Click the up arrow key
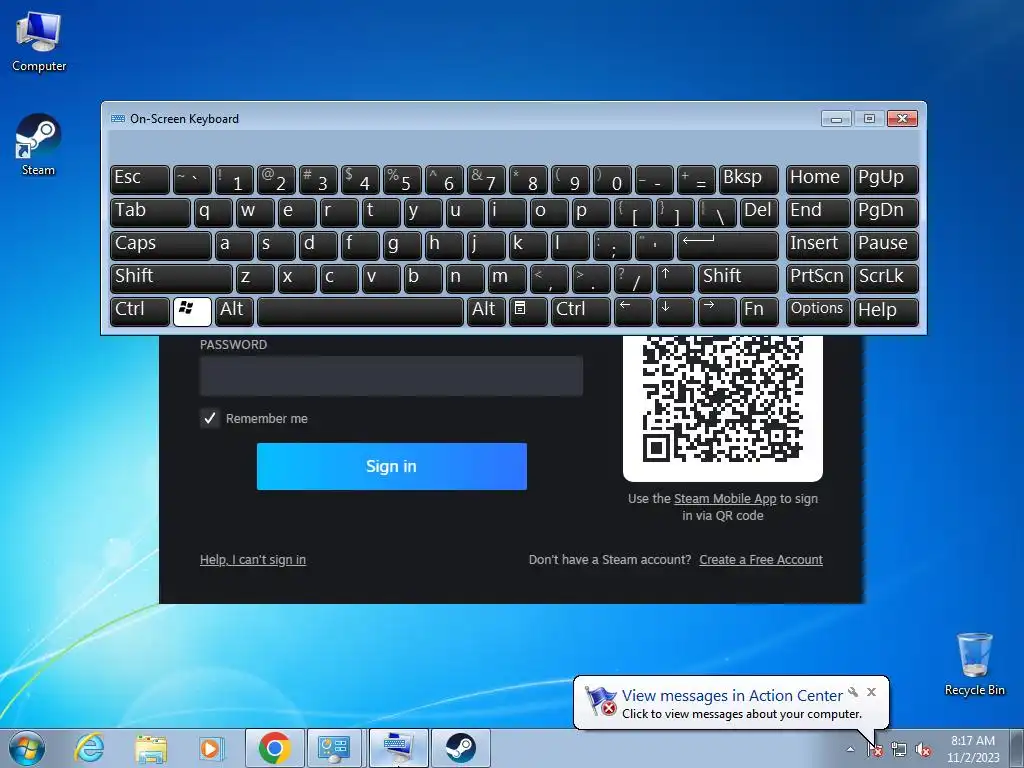The image size is (1024, 768). coord(675,279)
